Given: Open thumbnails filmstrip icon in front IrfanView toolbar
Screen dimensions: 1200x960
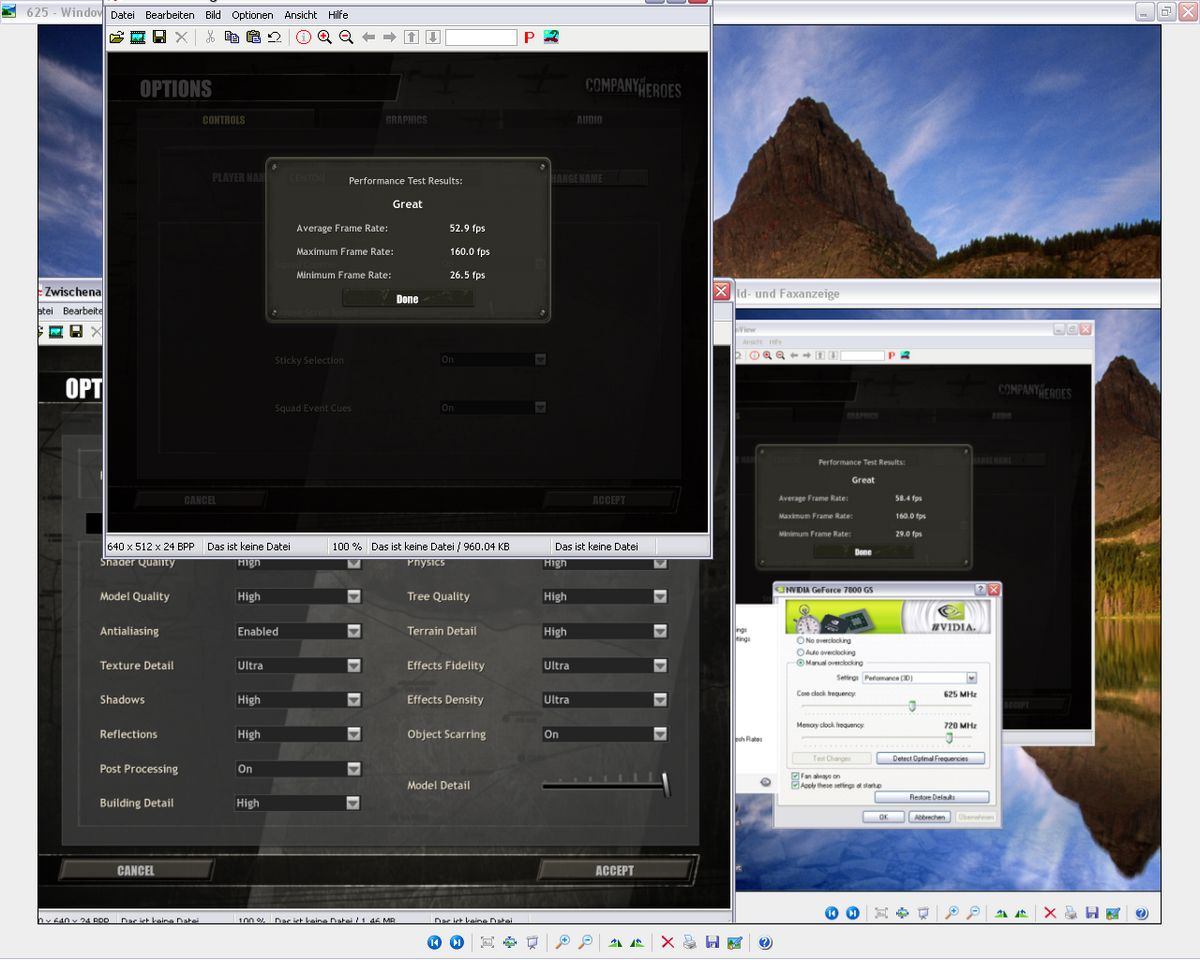Looking at the screenshot, I should [137, 37].
